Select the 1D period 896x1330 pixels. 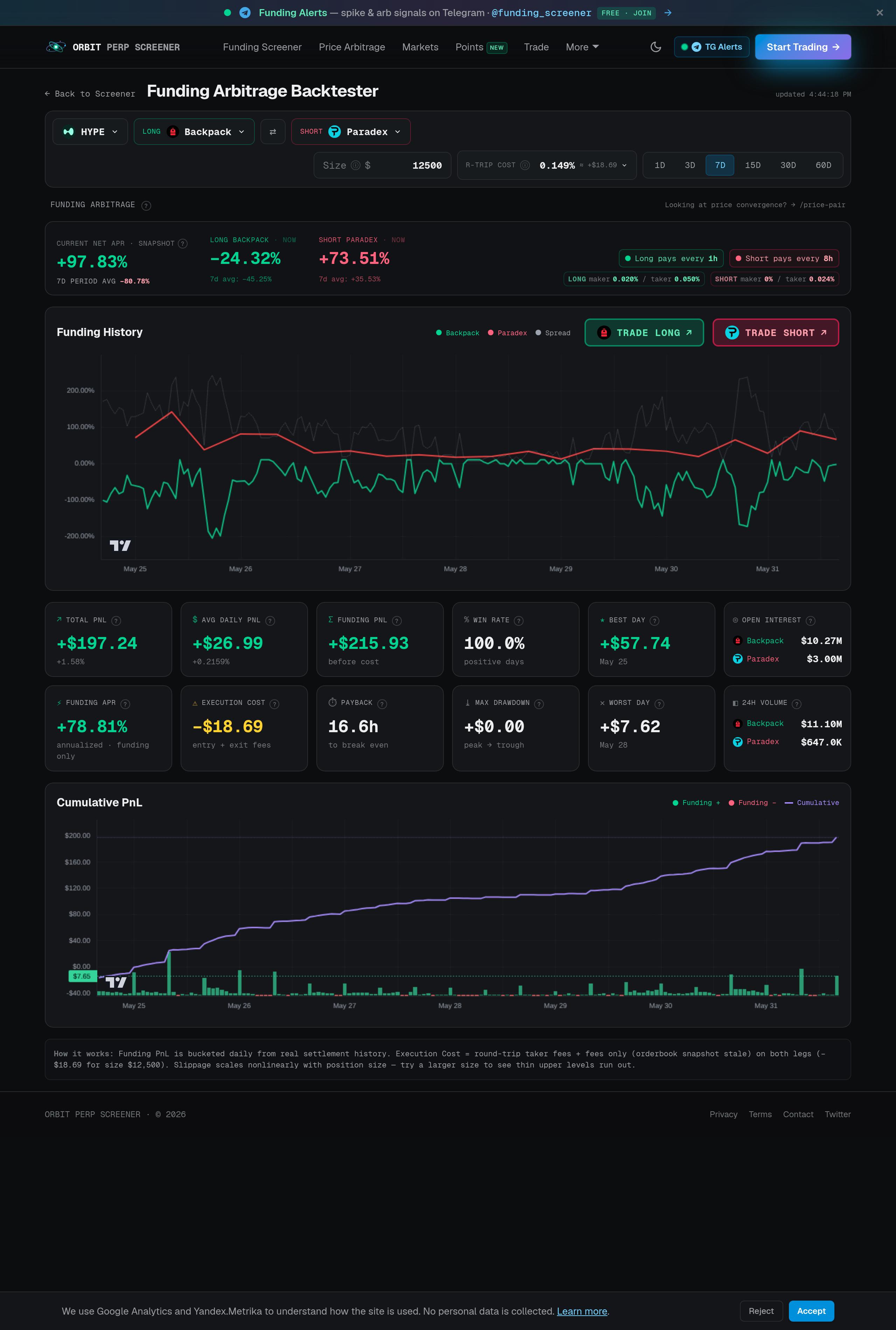[659, 165]
